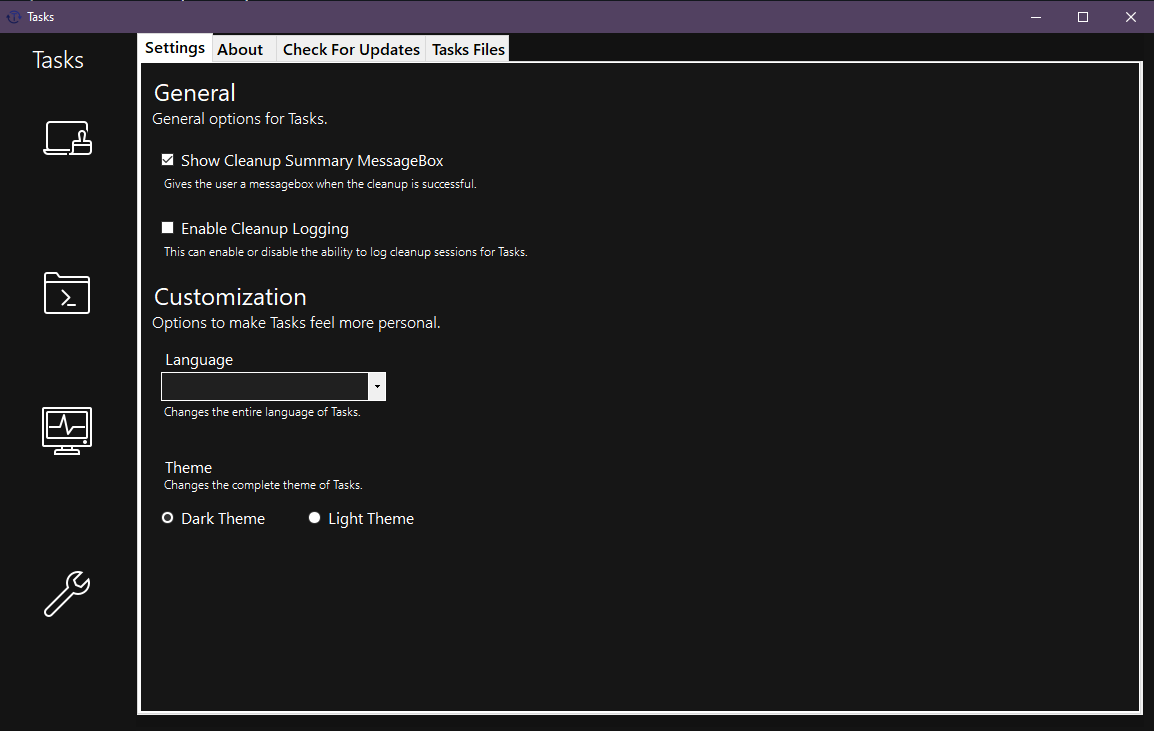1154x731 pixels.
Task: Click the Customization section heading
Action: point(230,297)
